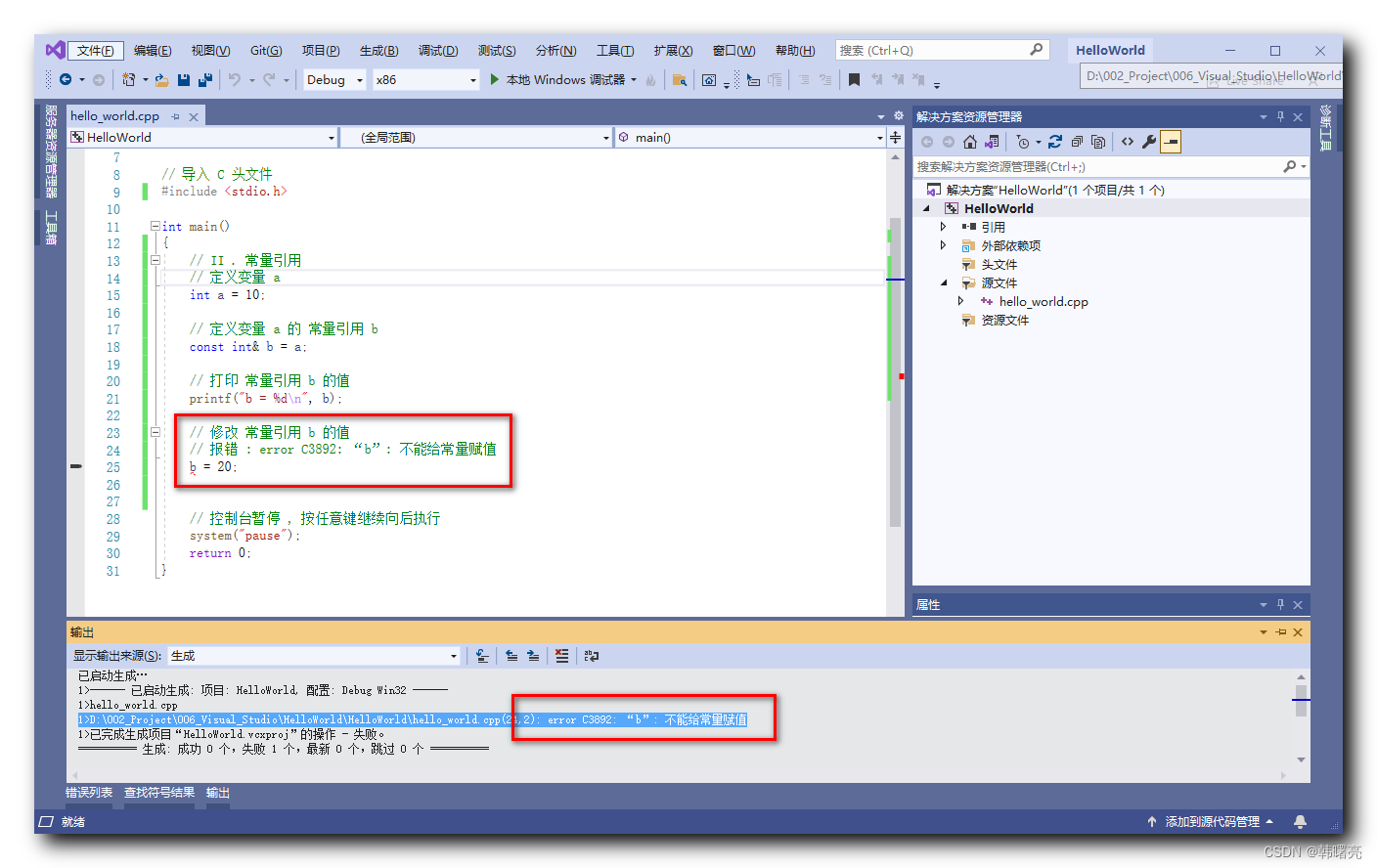Click the title bar search box
1377x868 pixels.
[x=943, y=50]
